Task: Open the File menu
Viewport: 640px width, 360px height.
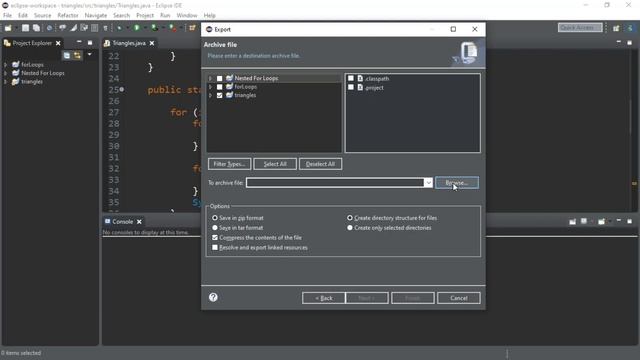Action: (x=7, y=15)
